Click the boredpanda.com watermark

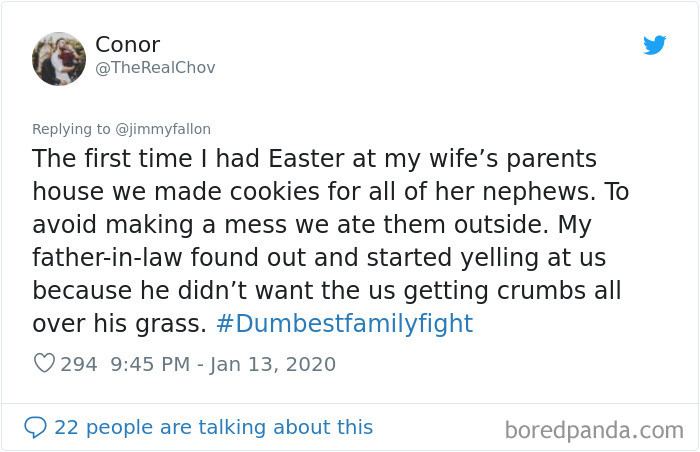[593, 430]
